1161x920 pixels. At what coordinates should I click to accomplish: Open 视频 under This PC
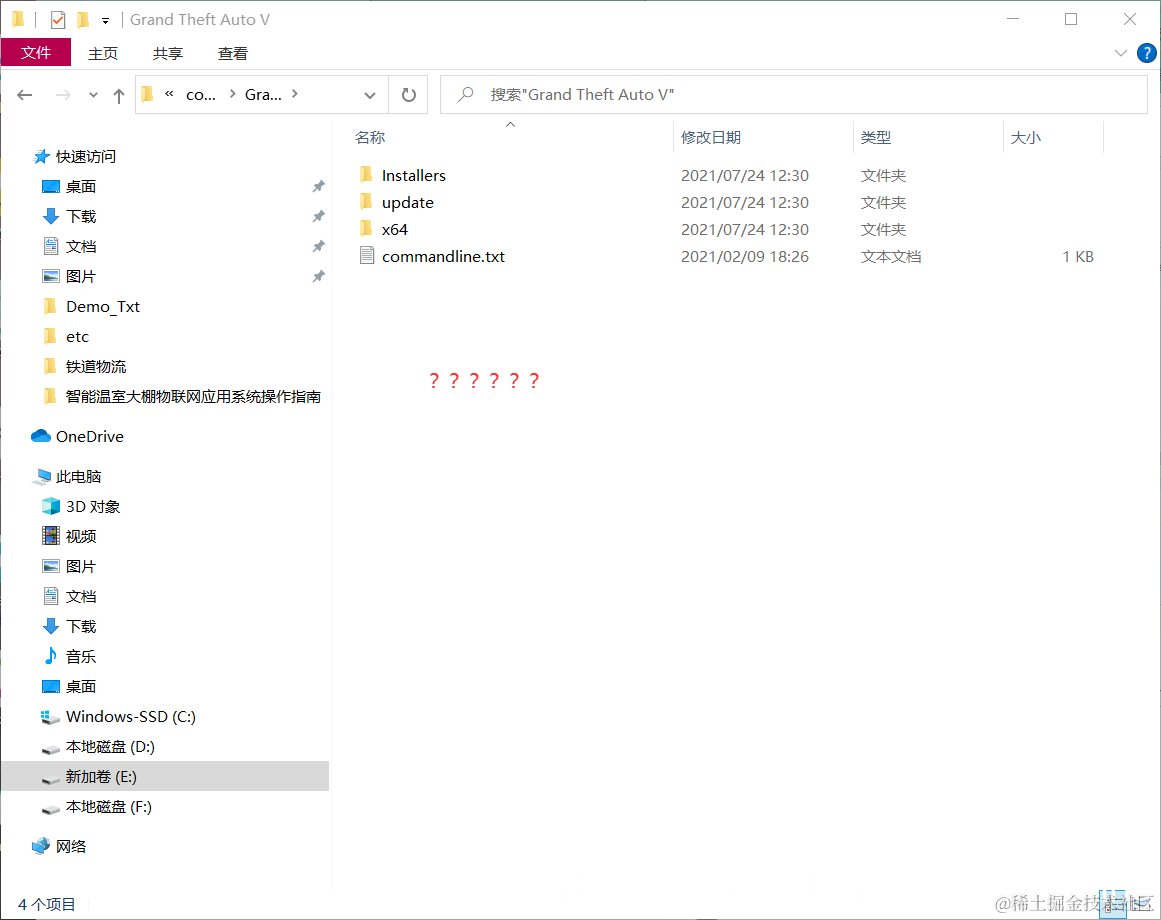(x=81, y=537)
